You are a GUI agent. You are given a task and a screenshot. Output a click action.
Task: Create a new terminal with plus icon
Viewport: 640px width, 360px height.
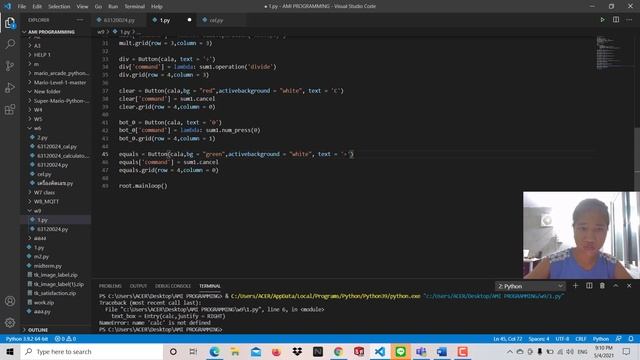pos(576,286)
